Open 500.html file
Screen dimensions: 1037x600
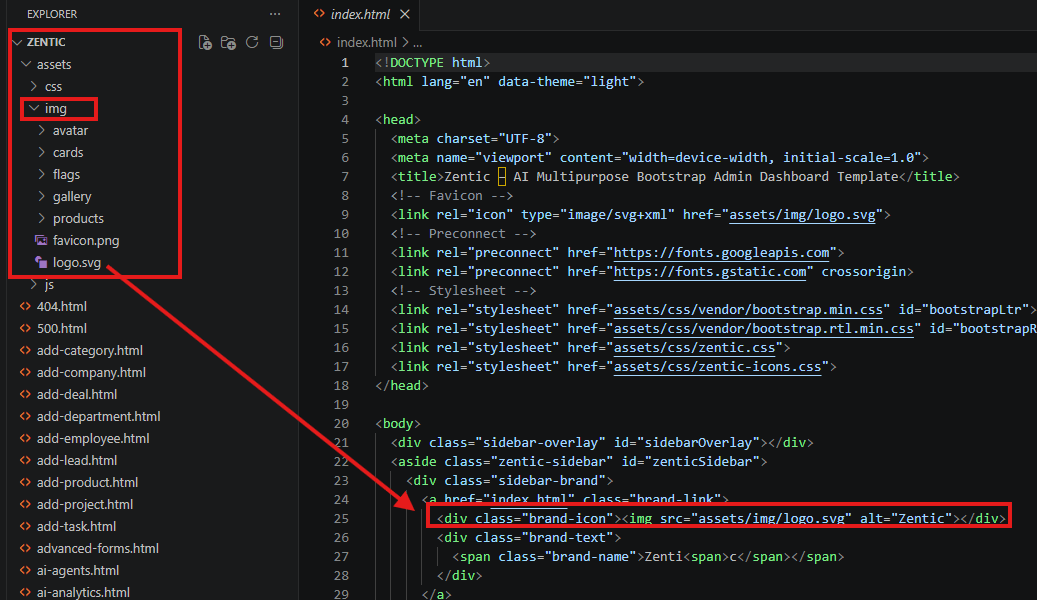62,328
